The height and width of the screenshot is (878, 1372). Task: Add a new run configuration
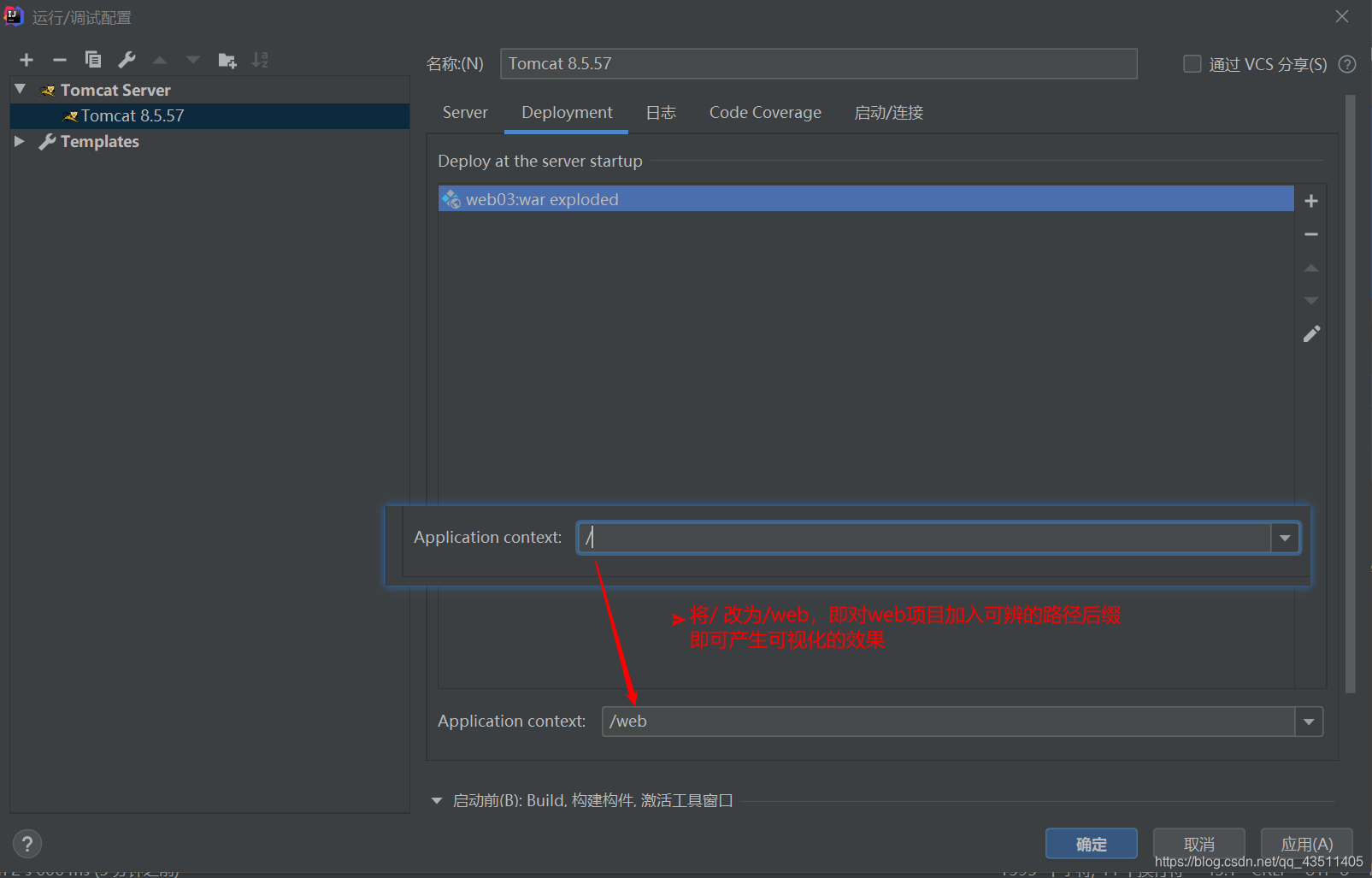(26, 60)
